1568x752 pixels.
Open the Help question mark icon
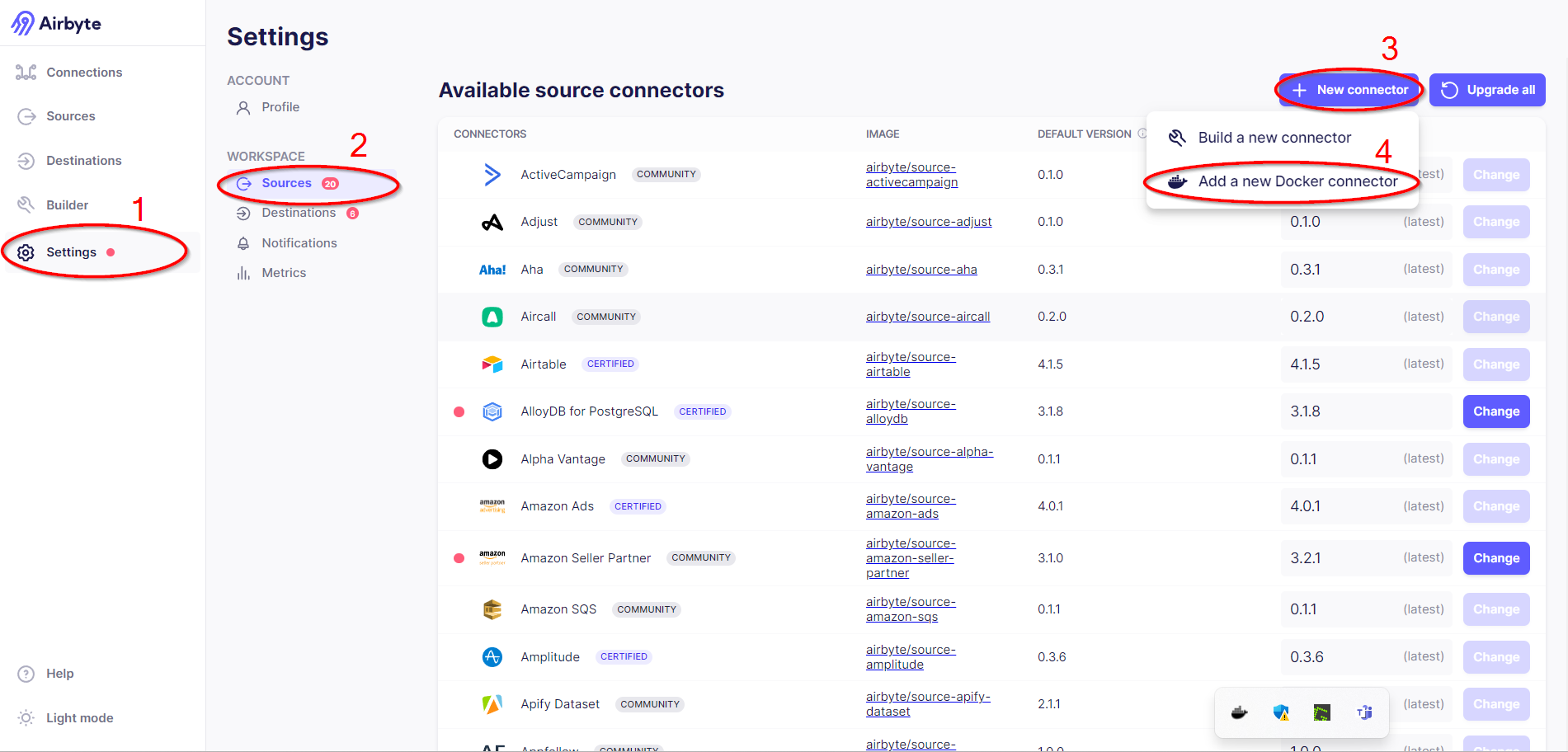(x=26, y=674)
